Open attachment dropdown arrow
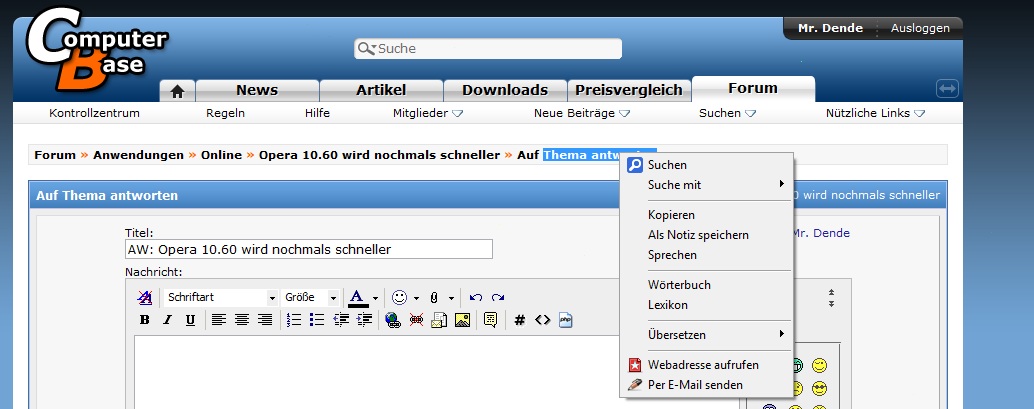The image size is (1034, 409). [451, 298]
